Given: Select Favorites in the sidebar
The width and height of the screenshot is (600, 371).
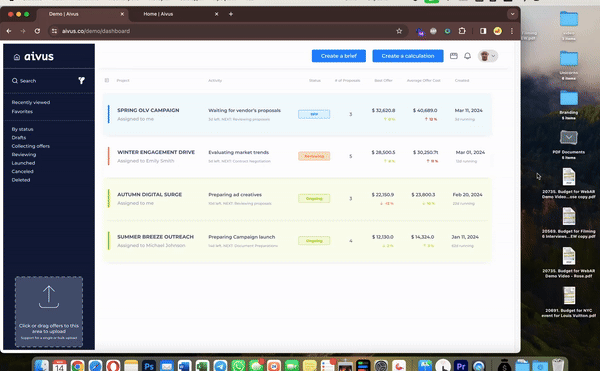Looking at the screenshot, I should 22,112.
